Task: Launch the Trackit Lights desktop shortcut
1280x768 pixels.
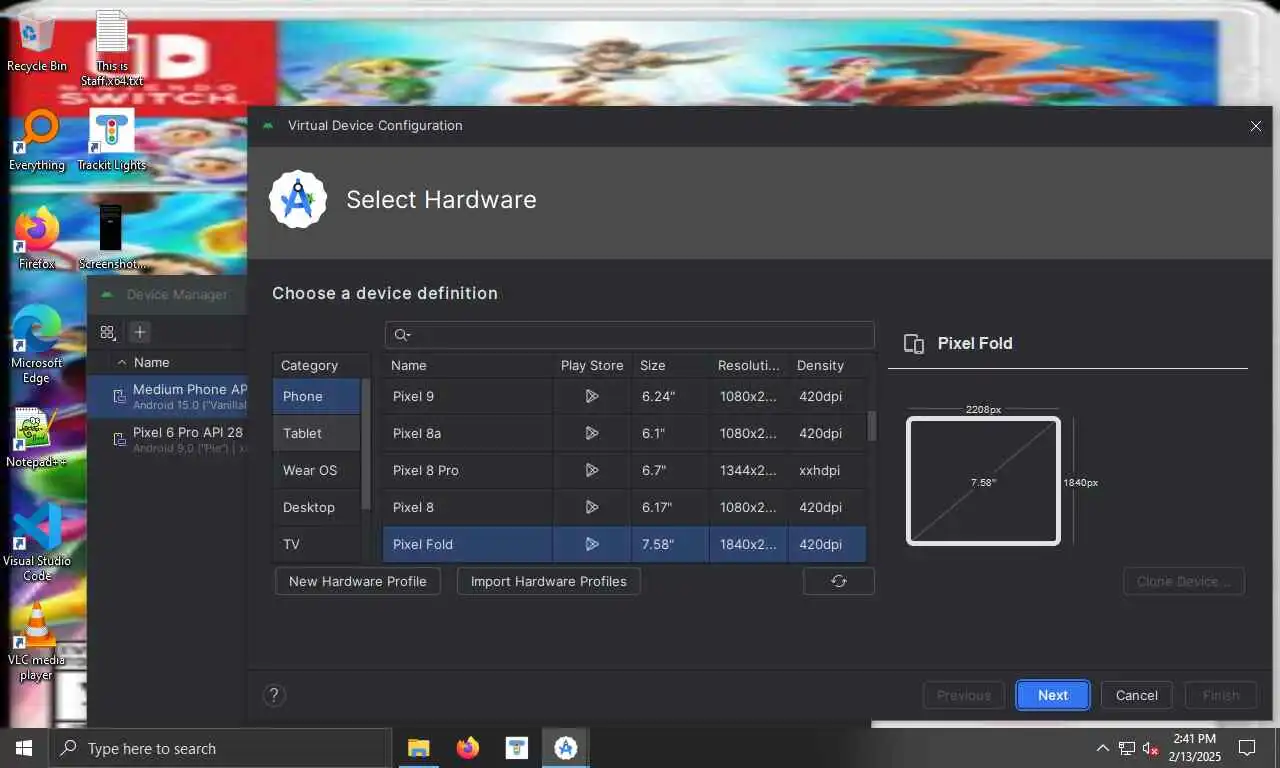Action: 111,140
